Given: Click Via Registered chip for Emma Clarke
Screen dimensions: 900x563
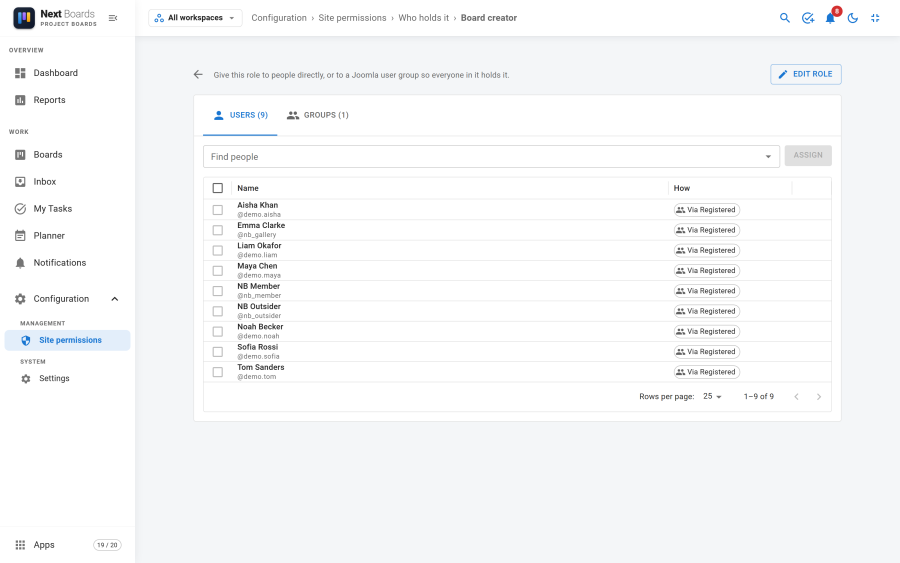Looking at the screenshot, I should pos(707,230).
